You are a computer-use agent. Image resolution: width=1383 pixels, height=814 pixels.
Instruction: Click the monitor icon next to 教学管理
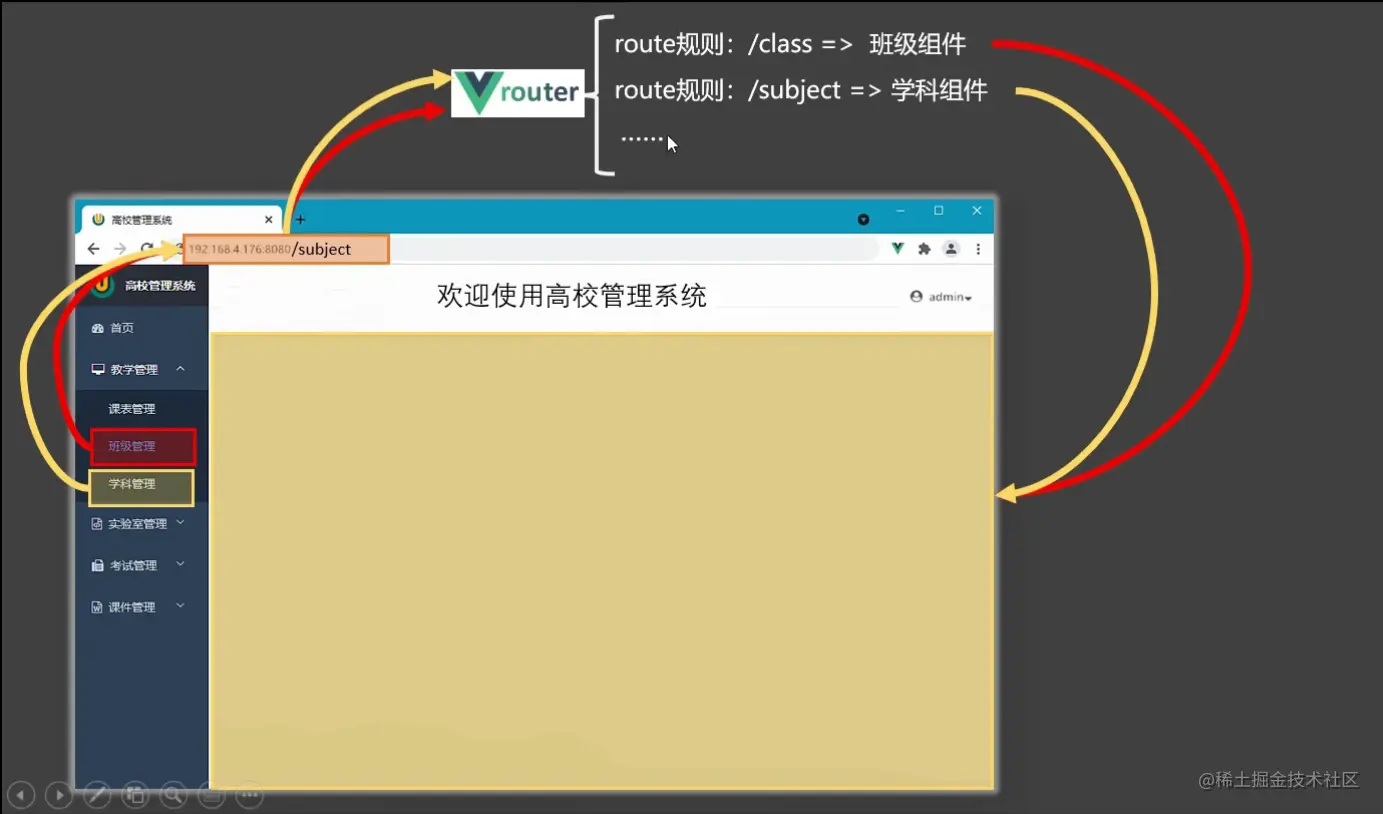click(x=96, y=368)
